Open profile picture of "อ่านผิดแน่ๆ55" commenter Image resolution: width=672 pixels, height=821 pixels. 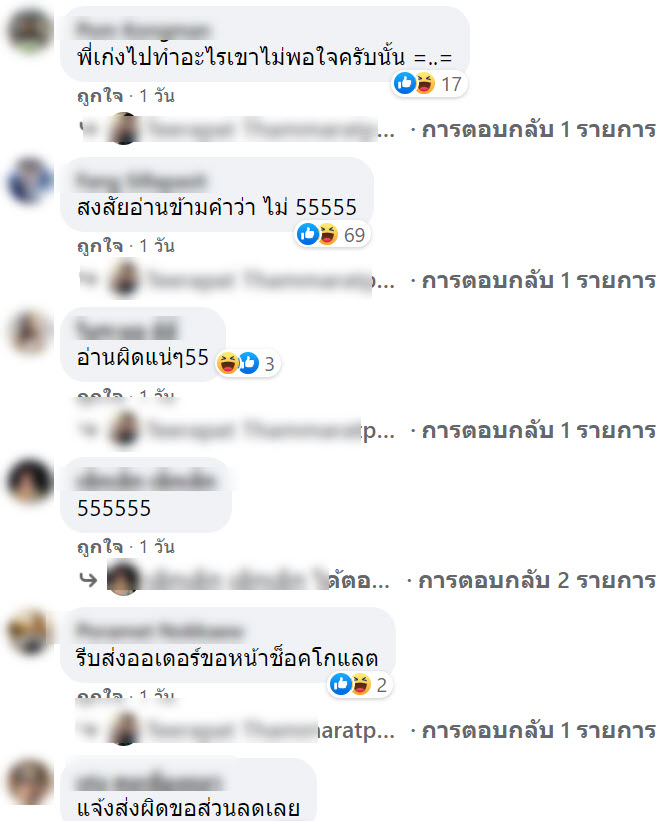tap(29, 330)
